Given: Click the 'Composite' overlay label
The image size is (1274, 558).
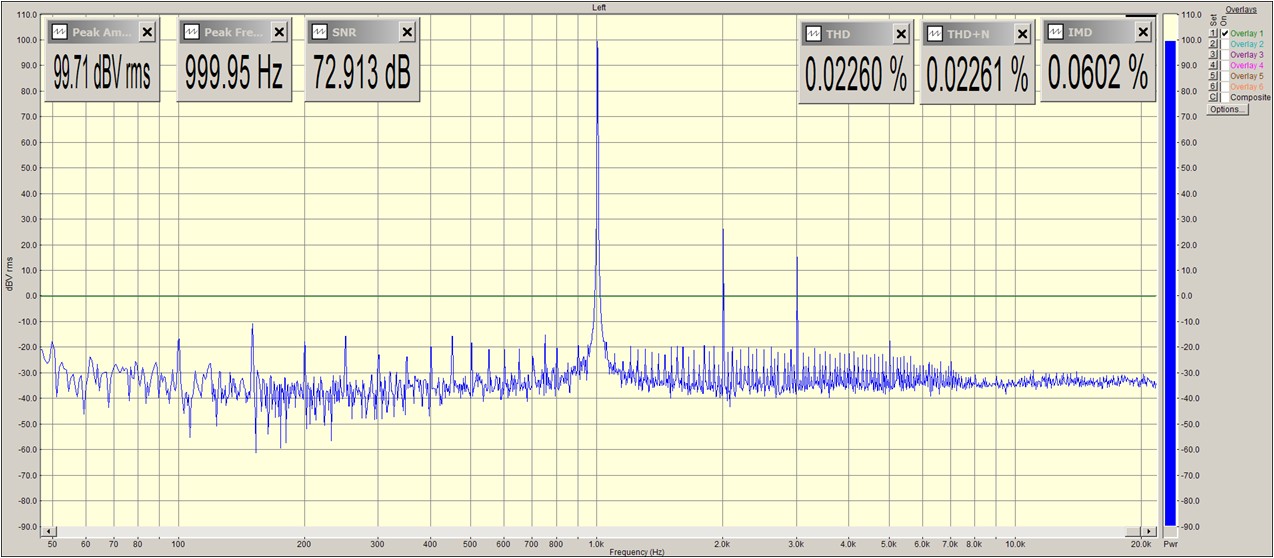Looking at the screenshot, I should (1251, 97).
